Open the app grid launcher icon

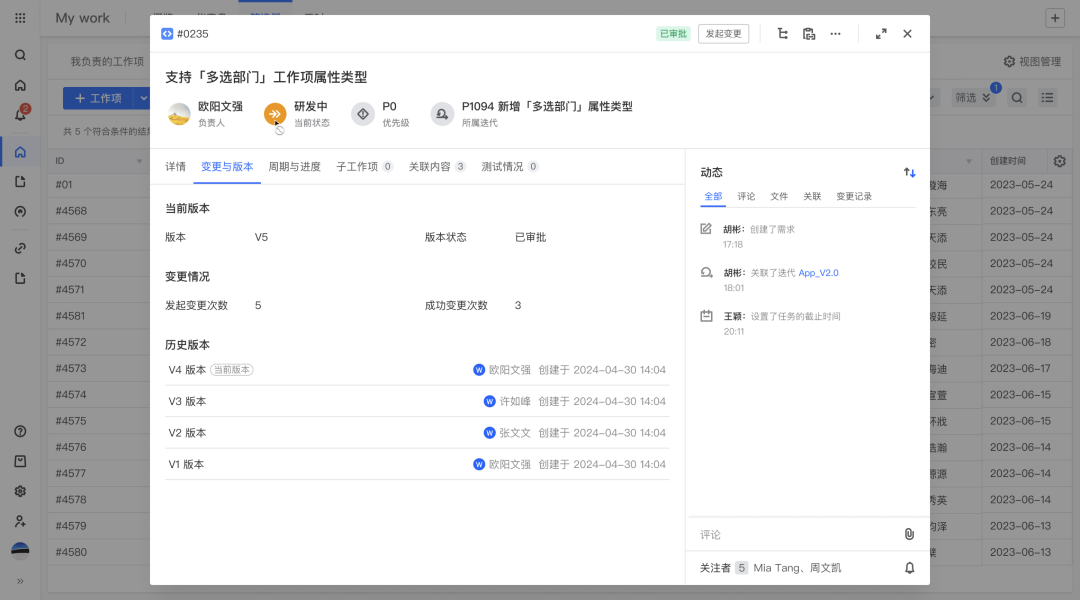point(20,18)
